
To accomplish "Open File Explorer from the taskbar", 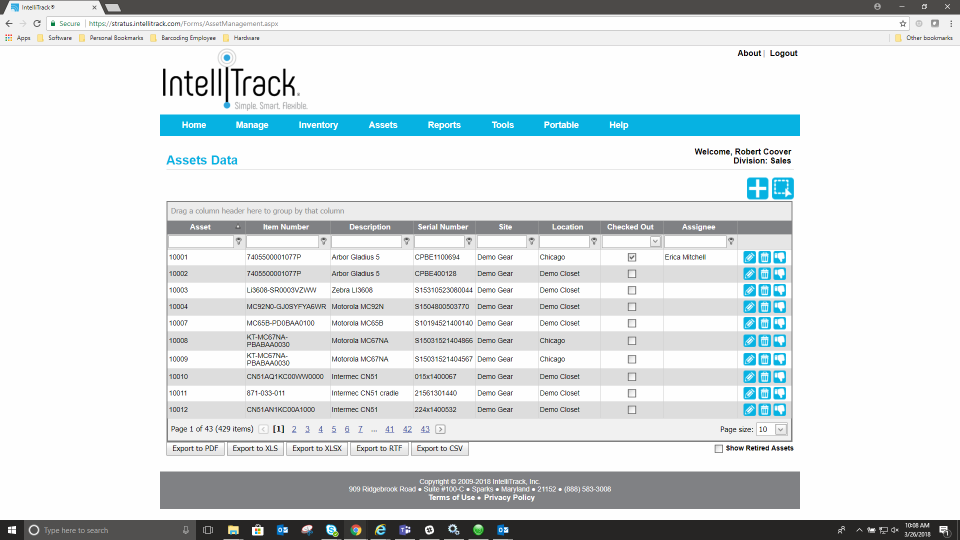I will click(x=233, y=530).
